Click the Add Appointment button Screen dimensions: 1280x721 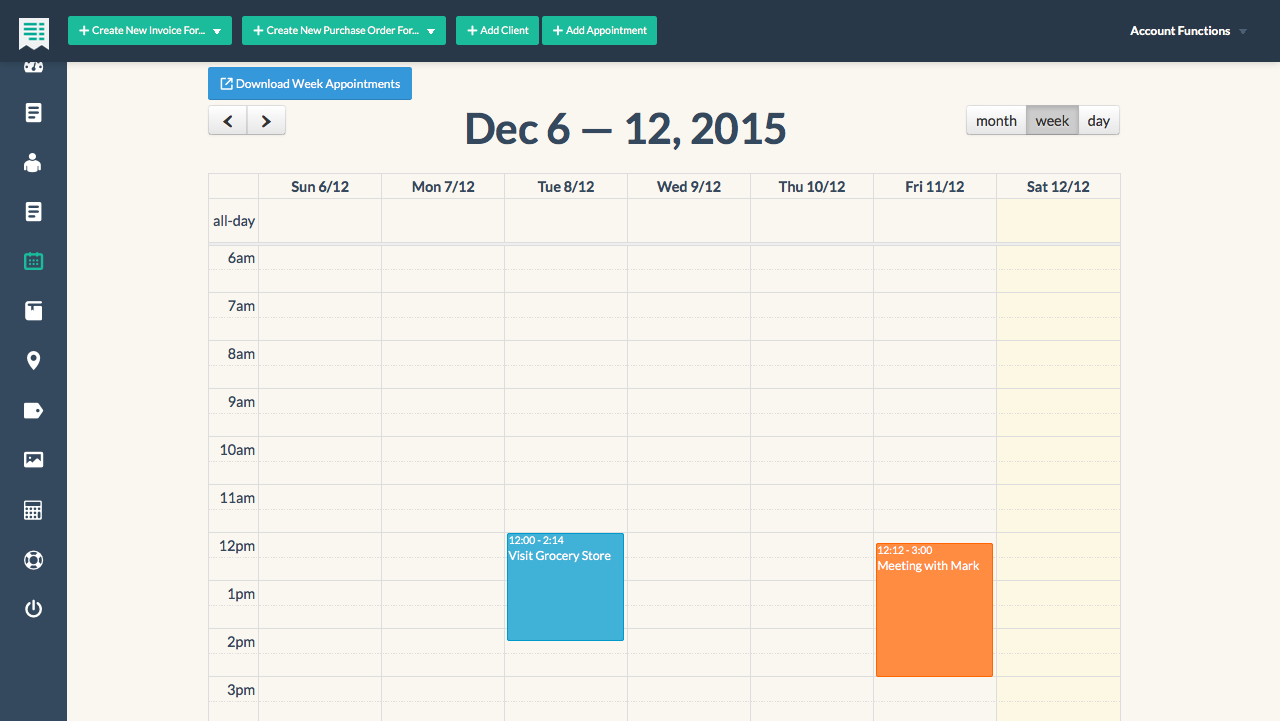[x=599, y=30]
